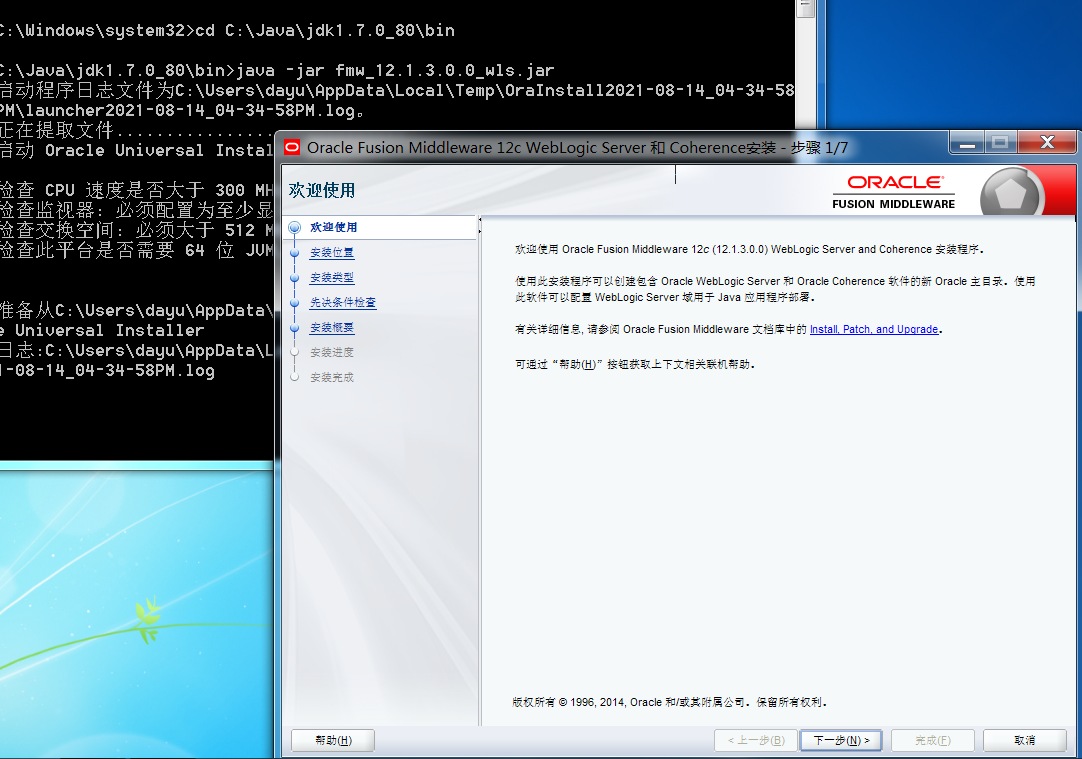
Task: Maximize the Oracle installer window
Action: coord(1001,143)
